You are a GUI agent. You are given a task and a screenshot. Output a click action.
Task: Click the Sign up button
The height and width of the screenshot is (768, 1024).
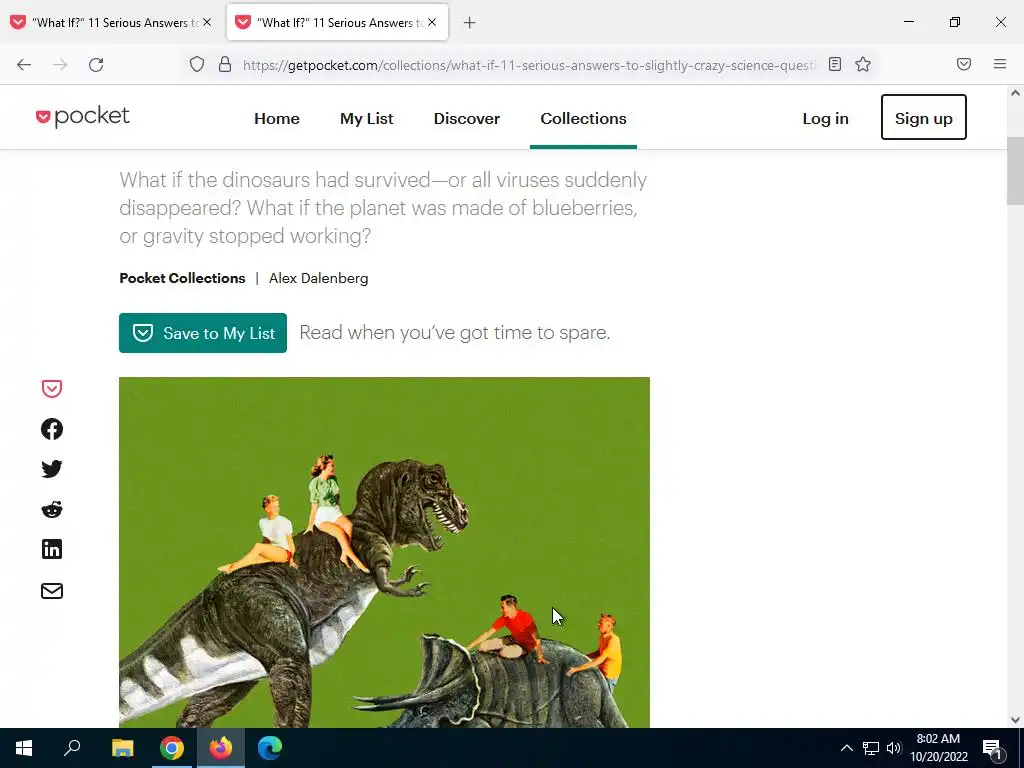(x=923, y=118)
